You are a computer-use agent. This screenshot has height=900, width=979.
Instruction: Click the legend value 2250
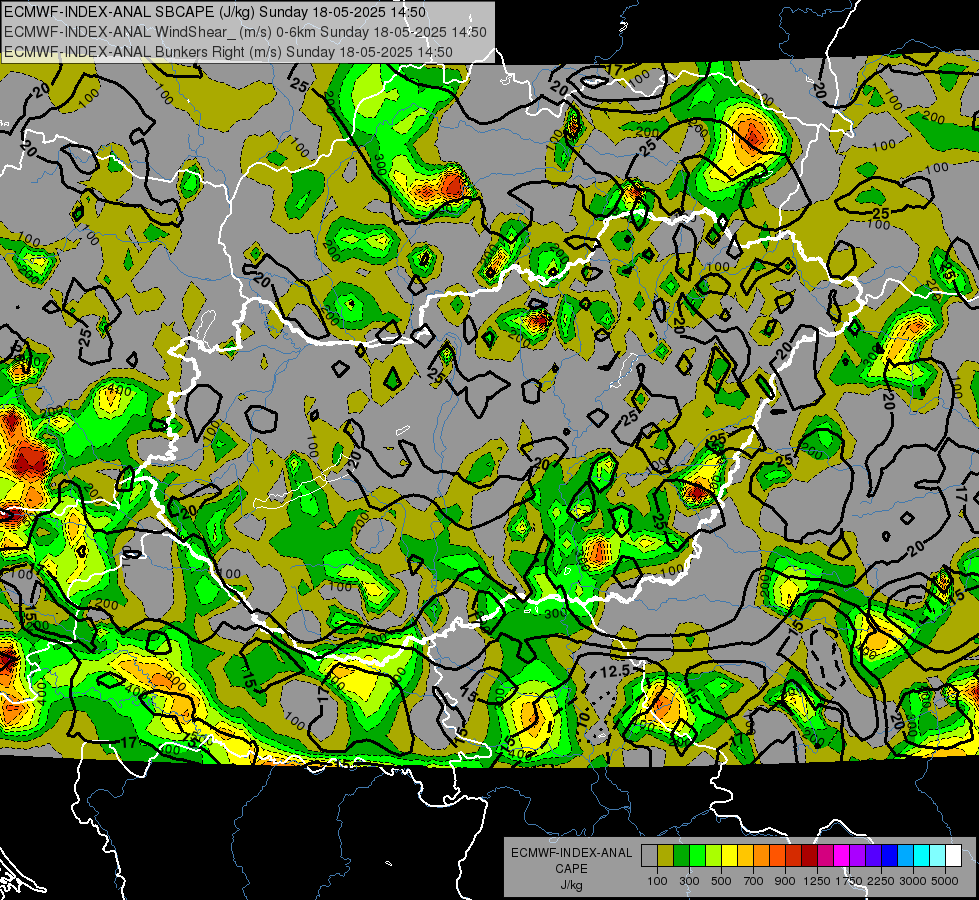881,881
